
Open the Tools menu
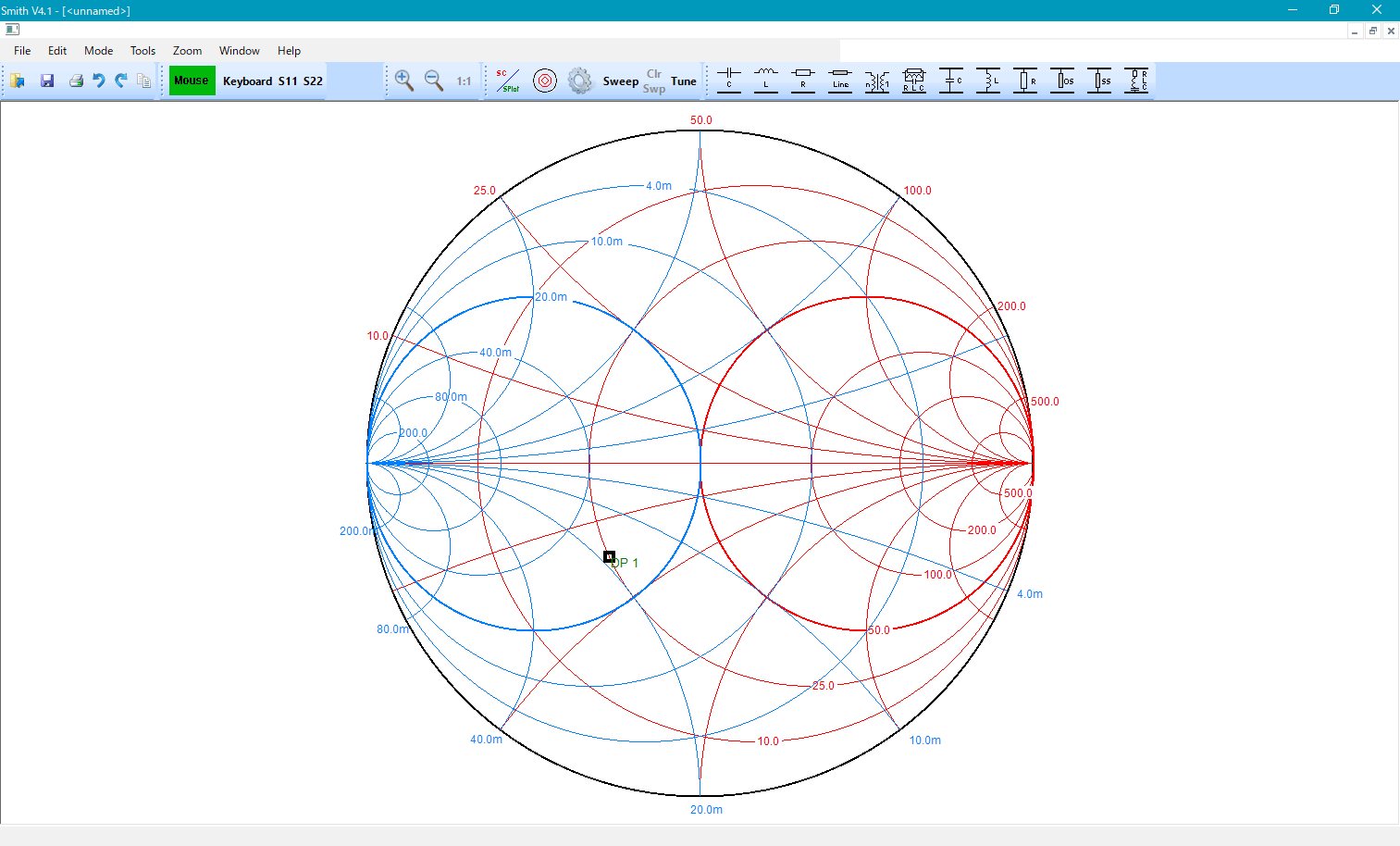[142, 51]
